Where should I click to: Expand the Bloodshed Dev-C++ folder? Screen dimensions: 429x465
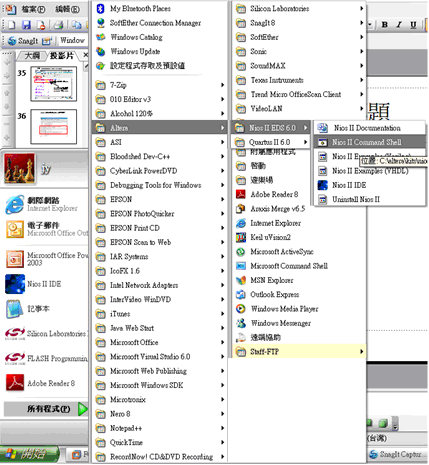point(160,157)
